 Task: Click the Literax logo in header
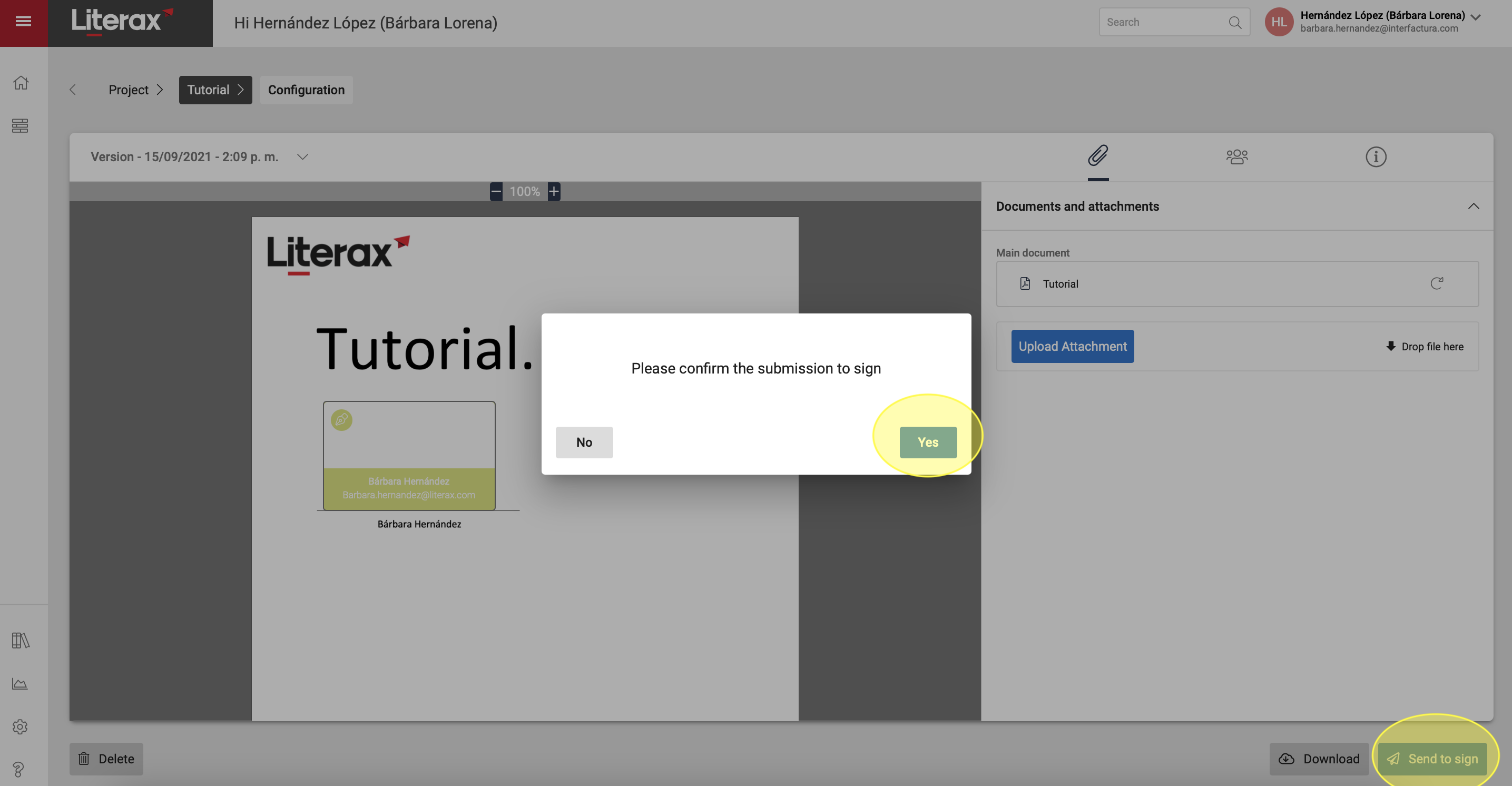click(123, 22)
